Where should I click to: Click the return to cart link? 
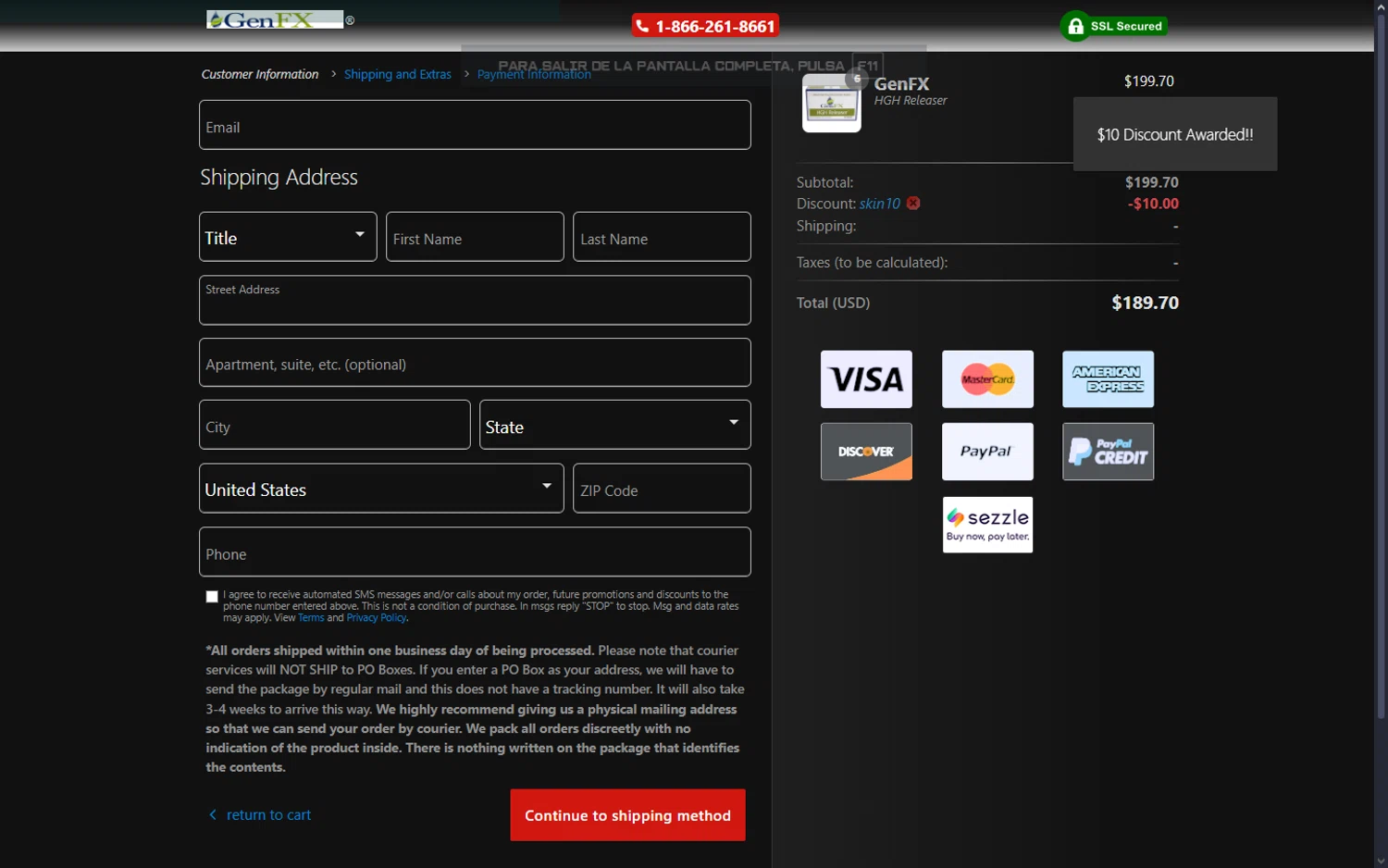[268, 815]
